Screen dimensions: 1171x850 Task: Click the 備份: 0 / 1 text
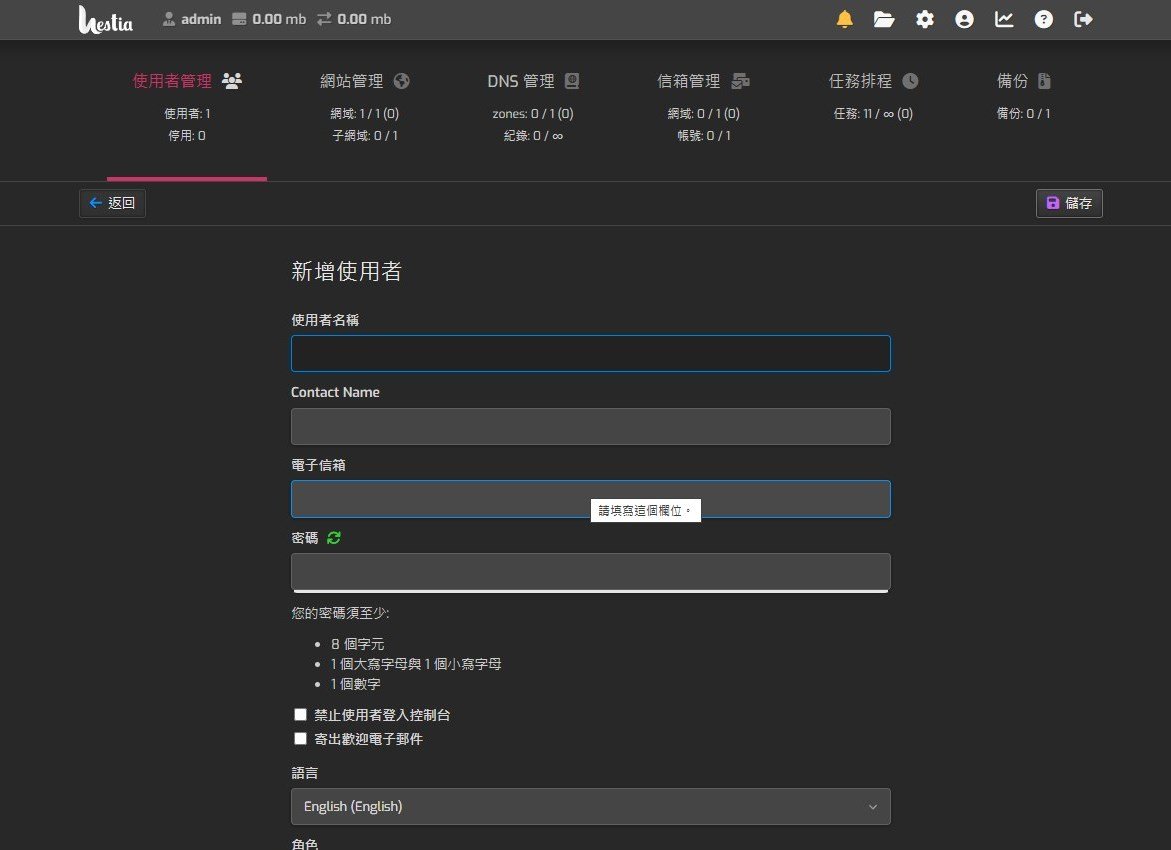1023,114
